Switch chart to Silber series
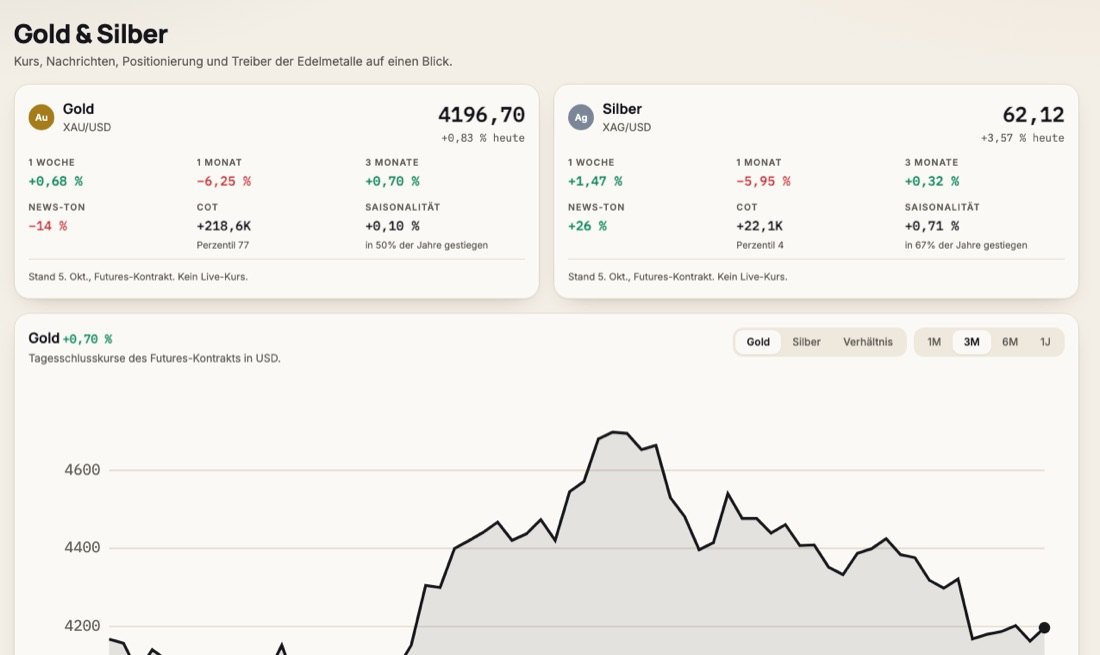The width and height of the screenshot is (1100, 655). (806, 342)
